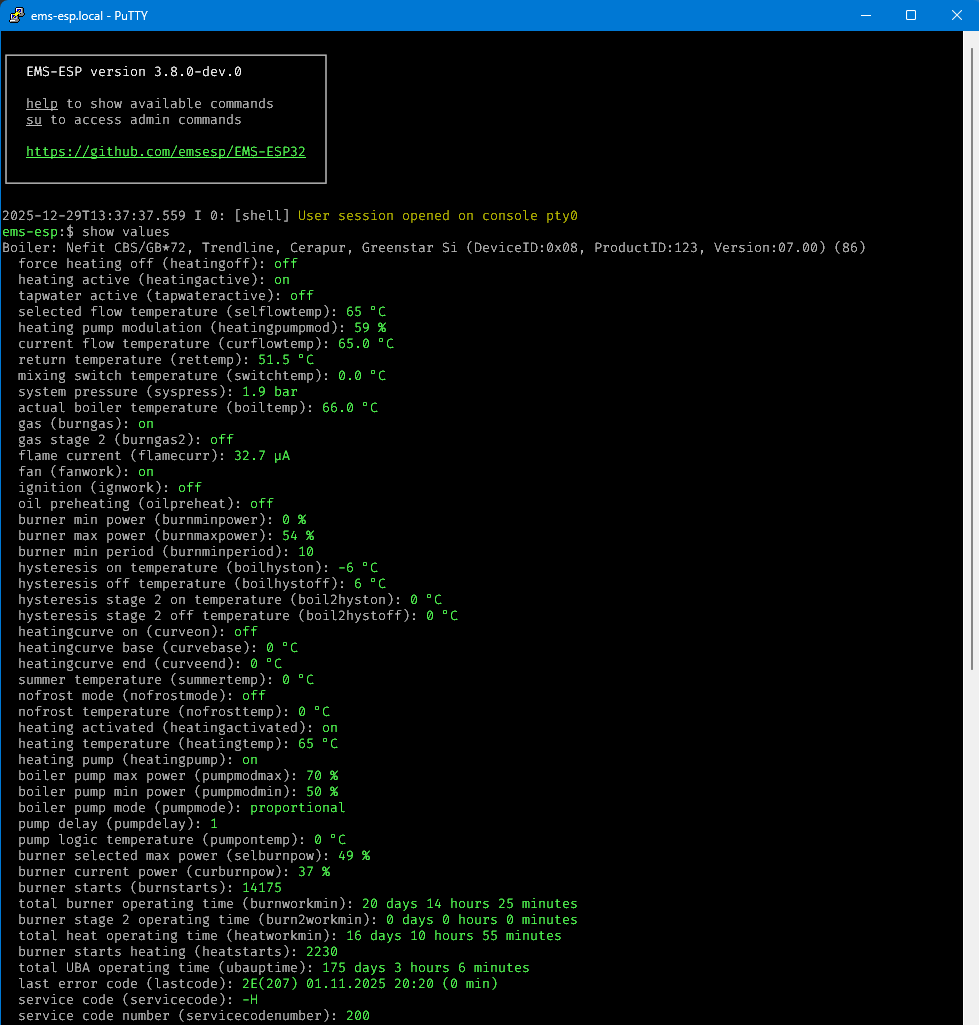Screen dimensions: 979x1025
Task: Click the burner starts value '14175'
Action: tap(262, 888)
